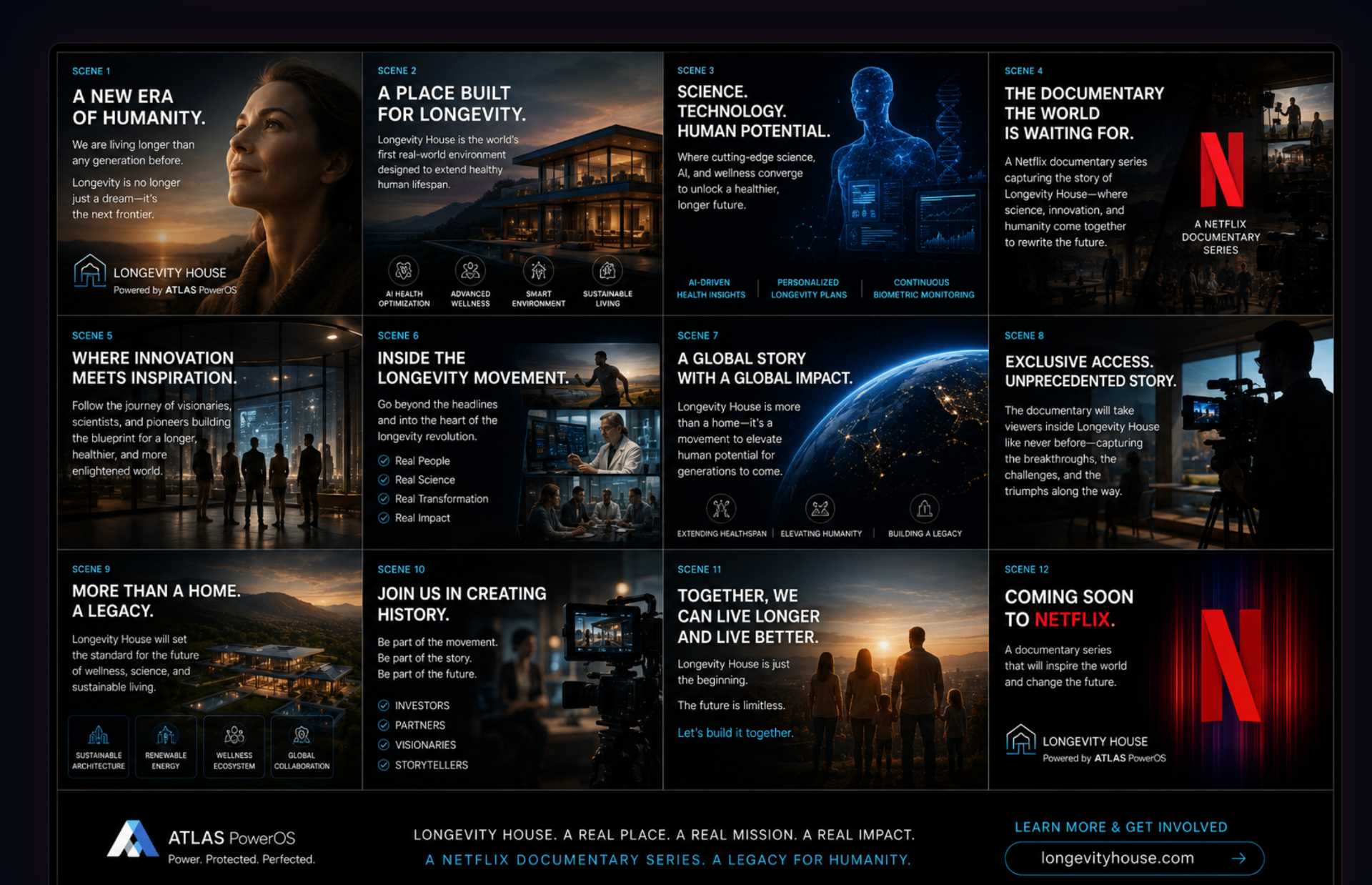Click the Scene 2 label
The width and height of the screenshot is (1372, 885).
coord(397,71)
